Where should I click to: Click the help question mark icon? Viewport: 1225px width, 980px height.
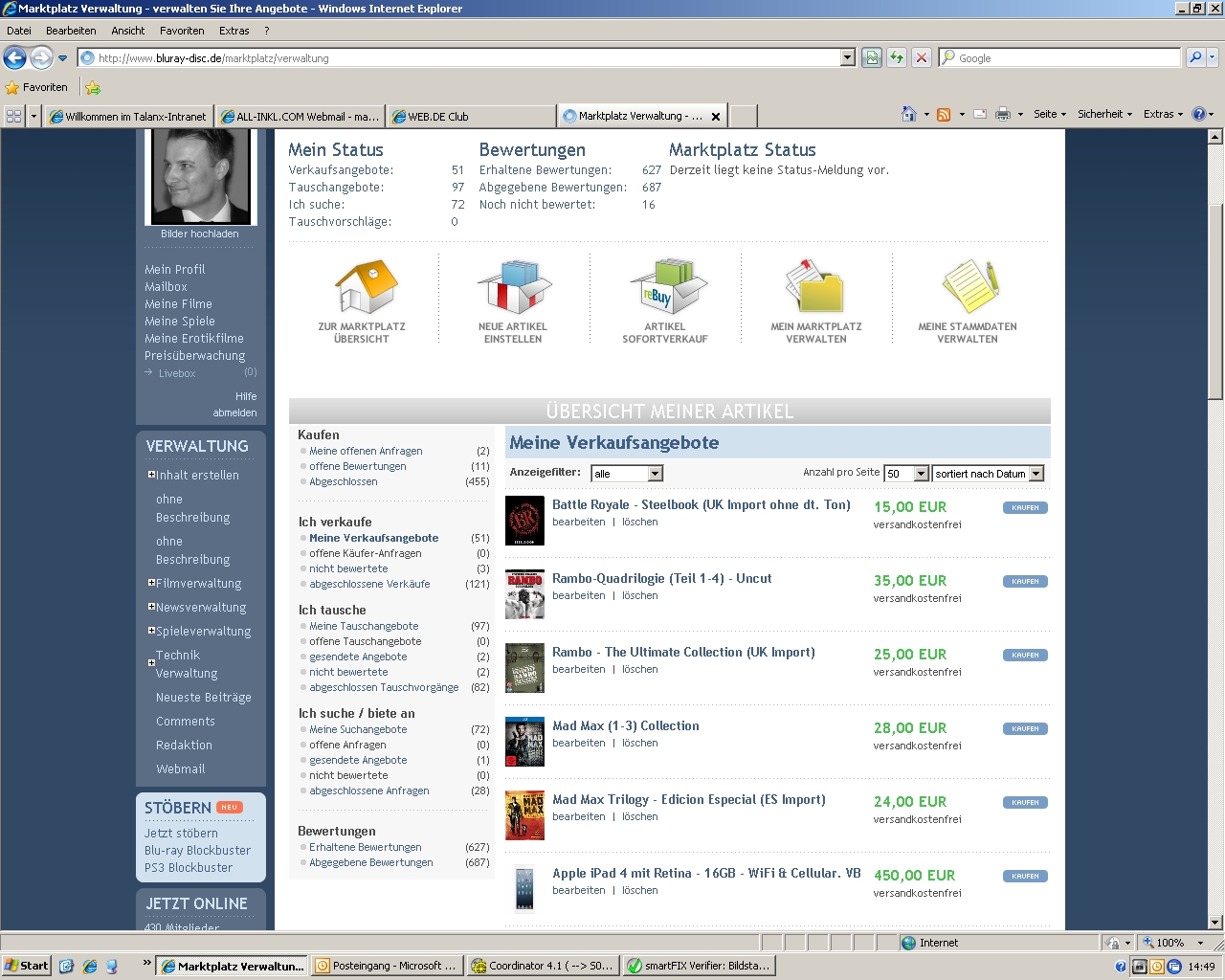[x=1199, y=114]
